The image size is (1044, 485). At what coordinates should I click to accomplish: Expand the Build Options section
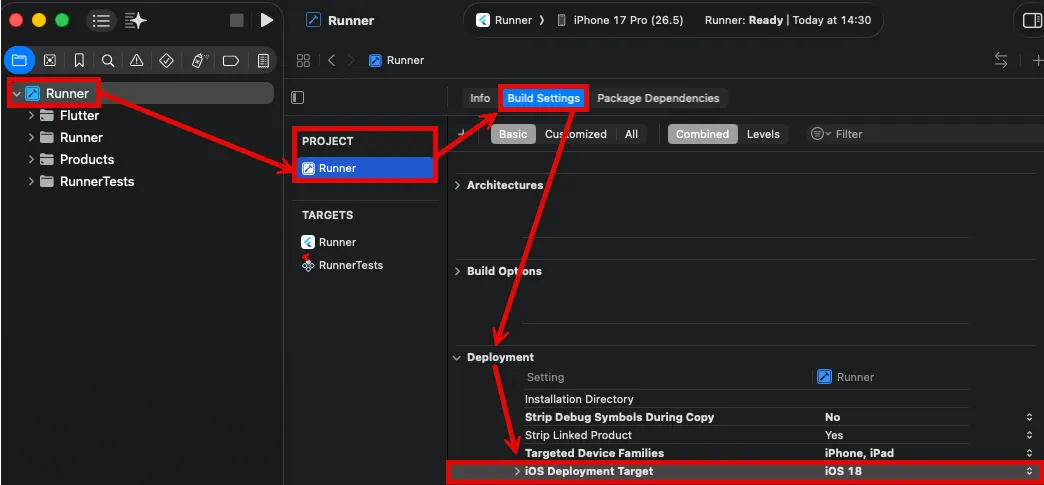pos(457,271)
